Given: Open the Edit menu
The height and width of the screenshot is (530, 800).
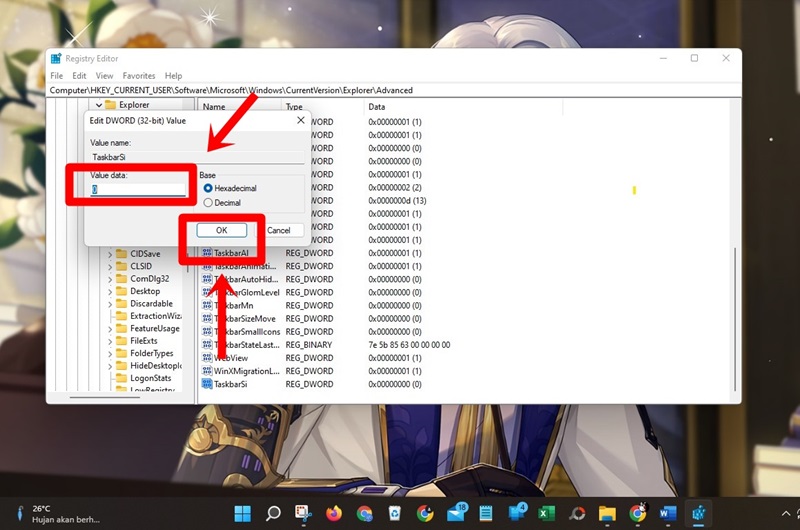Looking at the screenshot, I should [79, 75].
